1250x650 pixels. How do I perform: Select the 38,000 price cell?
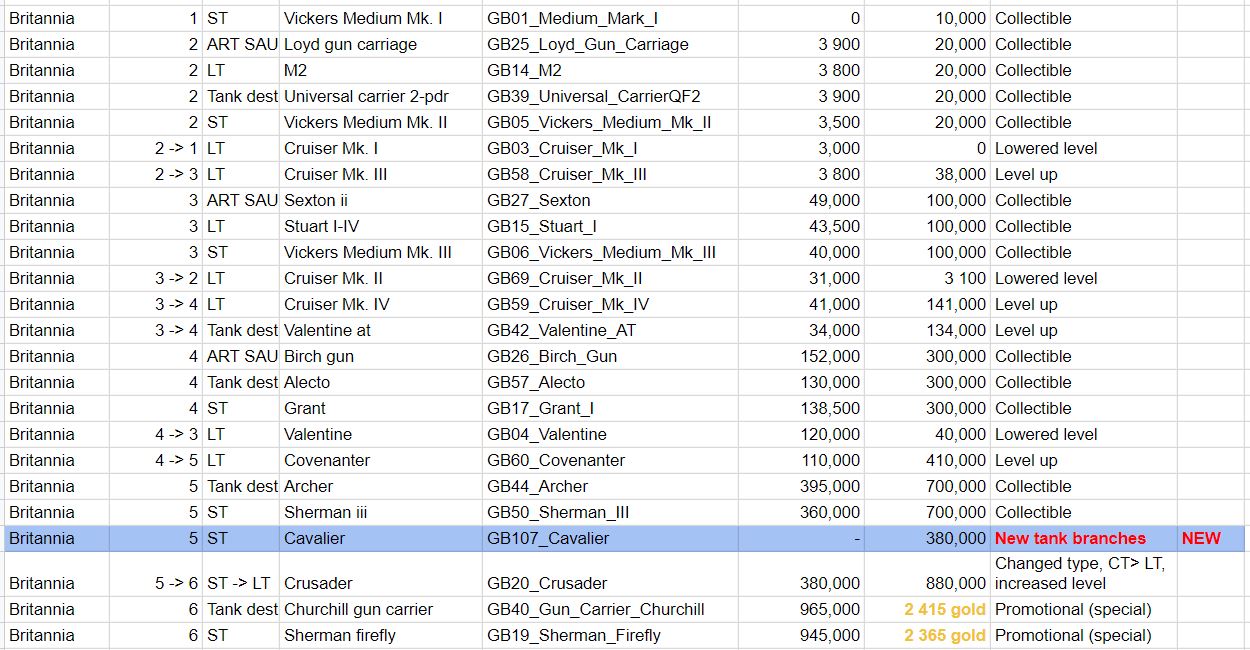point(927,174)
